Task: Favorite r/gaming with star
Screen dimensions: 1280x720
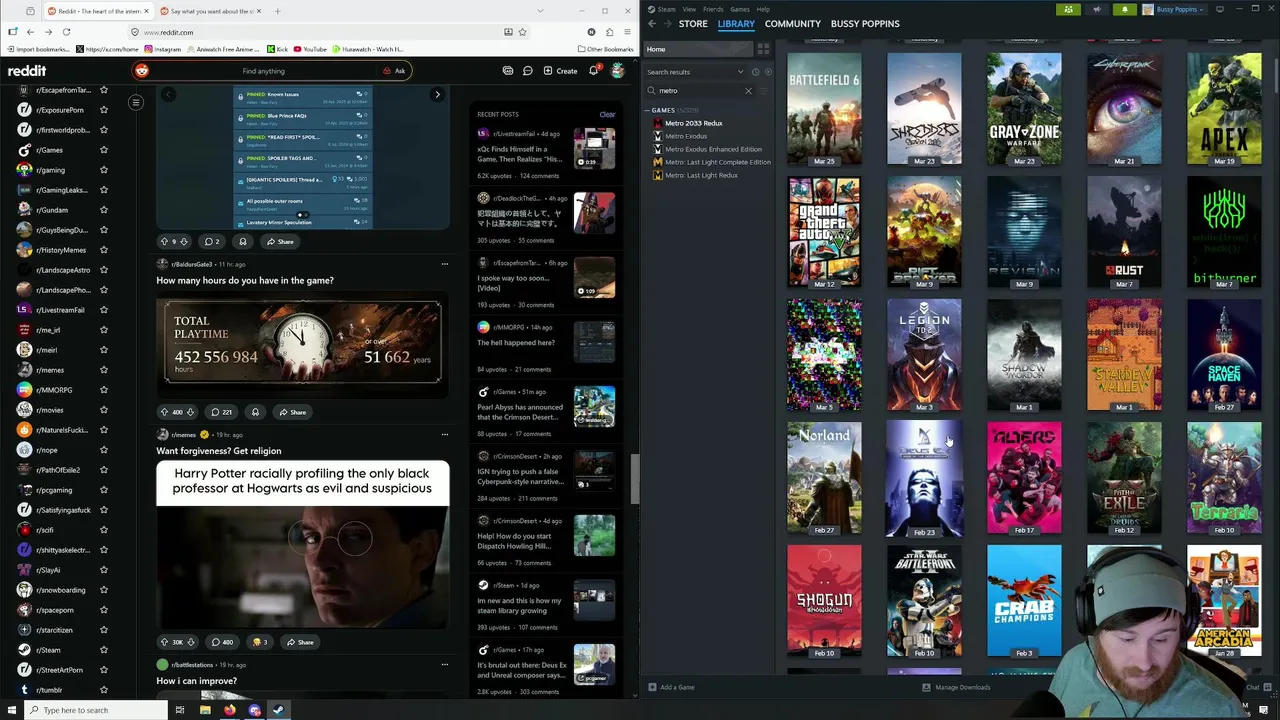Action: click(104, 170)
